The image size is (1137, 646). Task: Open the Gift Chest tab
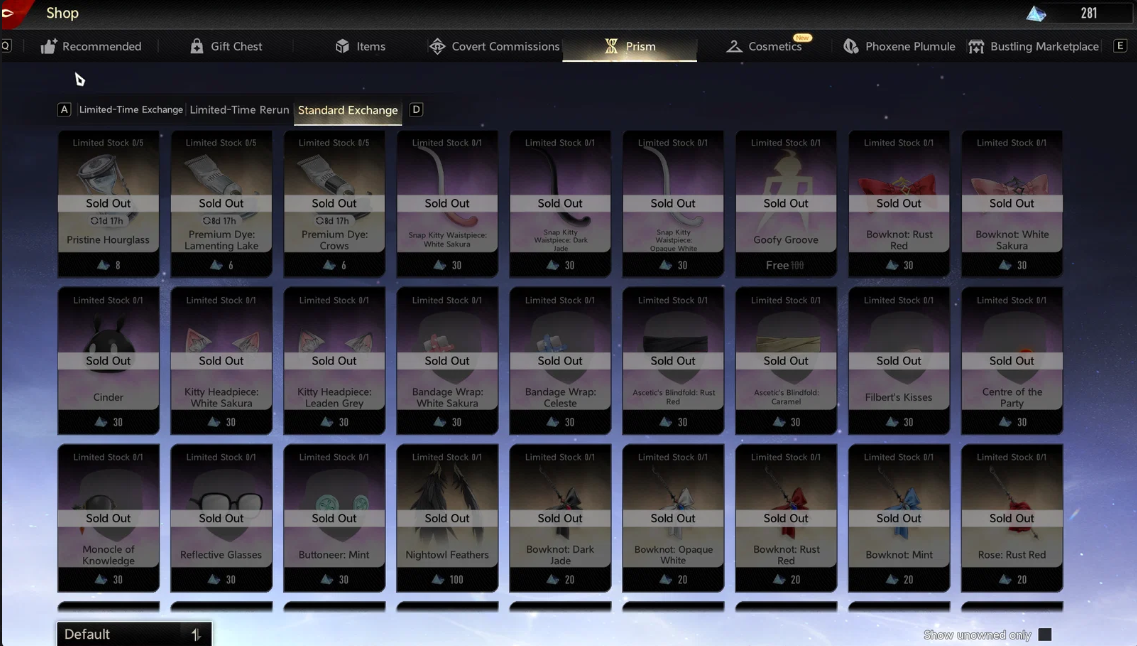pos(226,46)
